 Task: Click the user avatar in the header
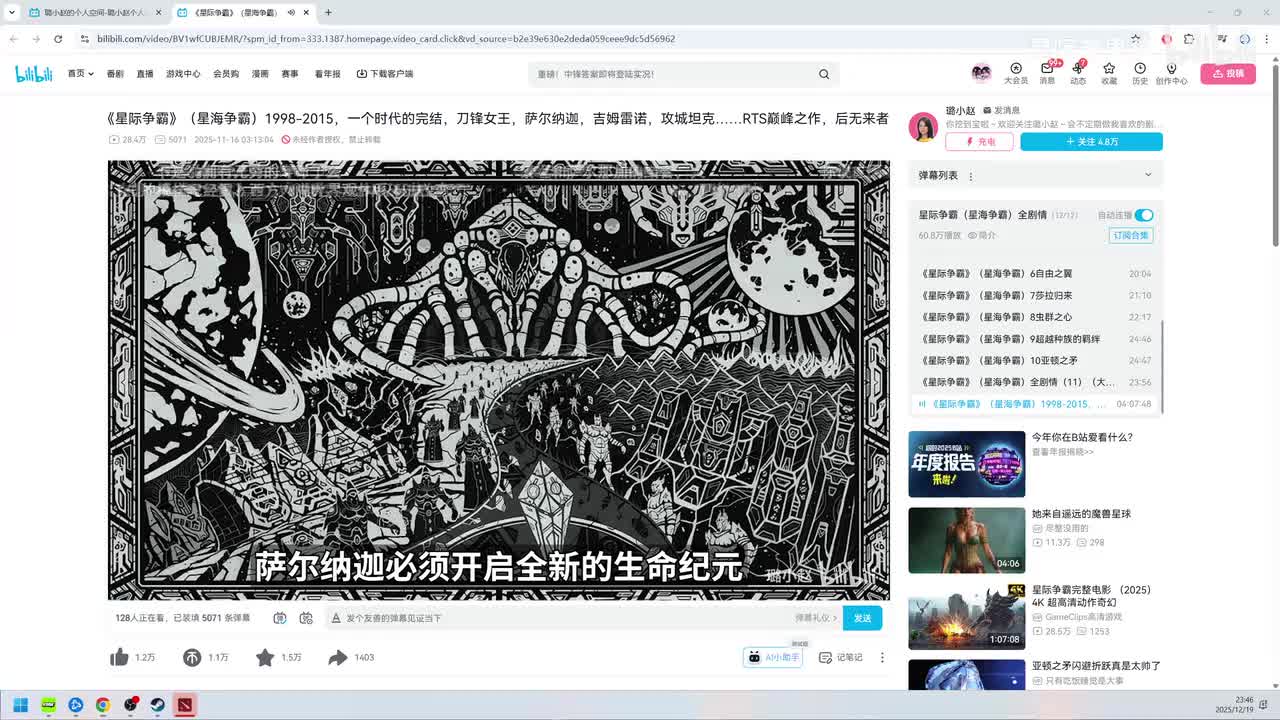click(981, 73)
